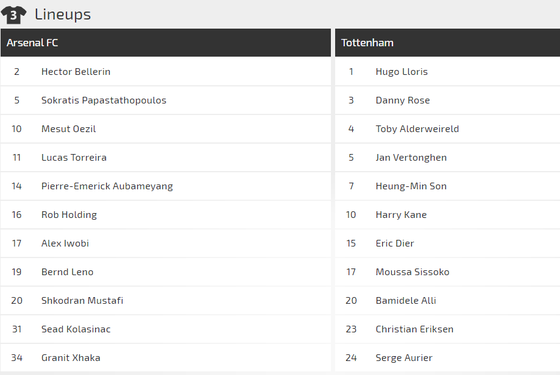The image size is (560, 375).
Task: Select player Hector Bellerin
Action: pyautogui.click(x=76, y=72)
